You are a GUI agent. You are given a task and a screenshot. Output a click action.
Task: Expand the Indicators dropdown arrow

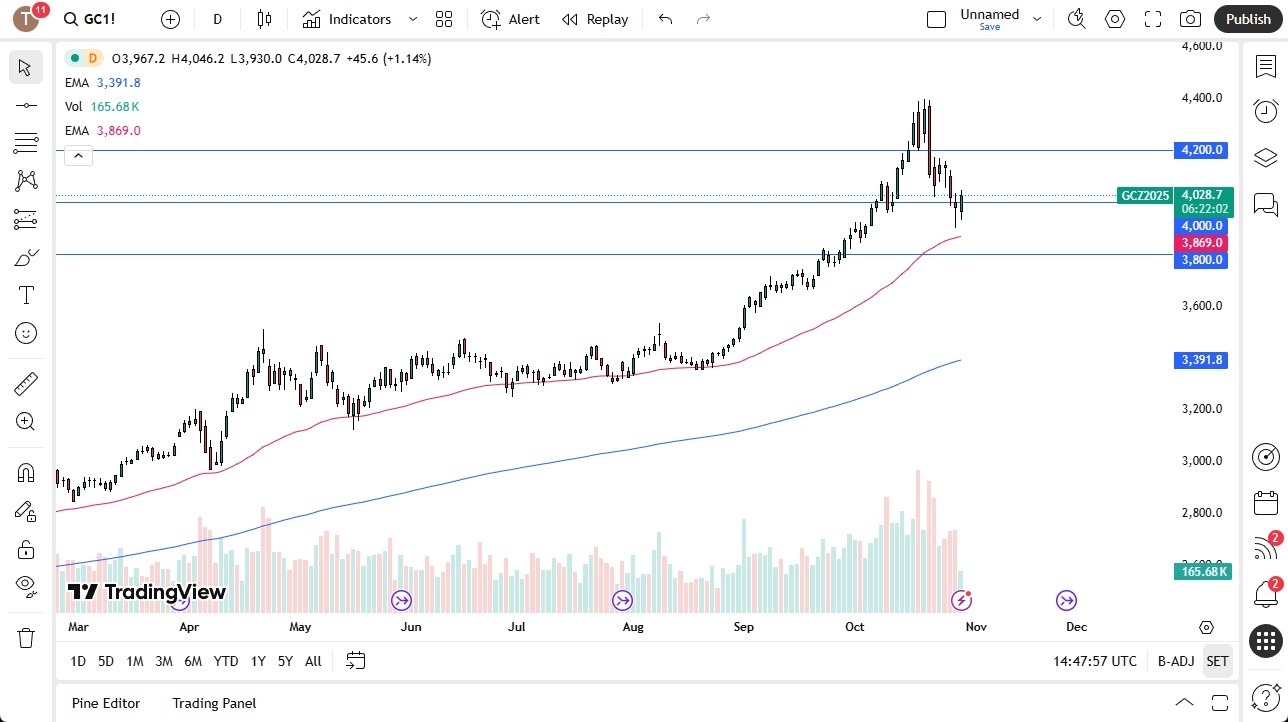click(x=411, y=19)
